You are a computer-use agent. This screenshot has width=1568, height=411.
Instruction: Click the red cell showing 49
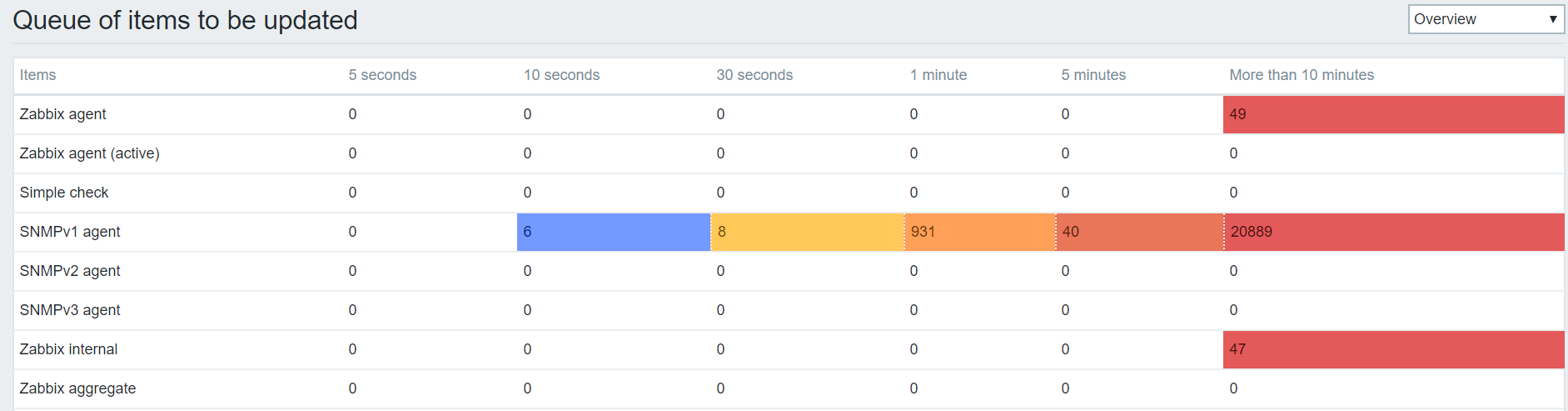1392,114
